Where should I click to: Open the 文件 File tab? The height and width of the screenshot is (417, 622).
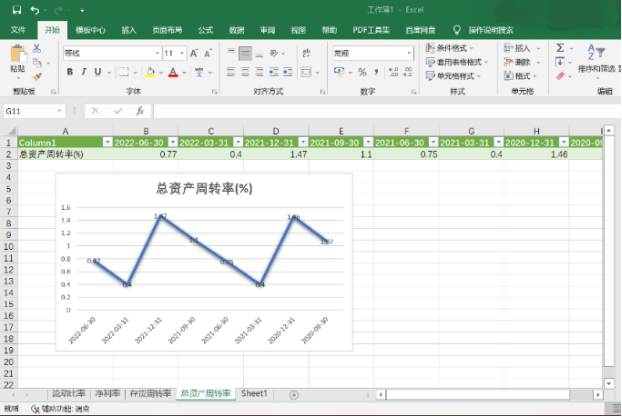[x=18, y=30]
